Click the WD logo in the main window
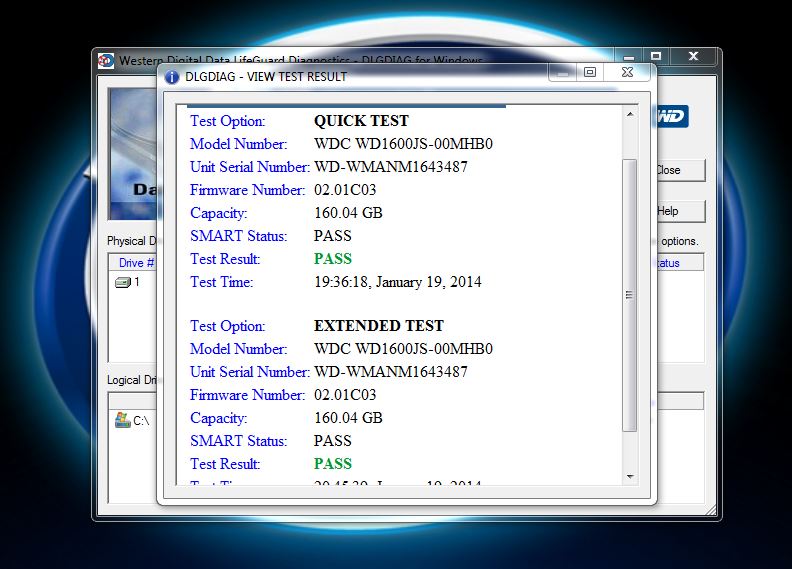Screen dimensions: 792x569 [672, 117]
